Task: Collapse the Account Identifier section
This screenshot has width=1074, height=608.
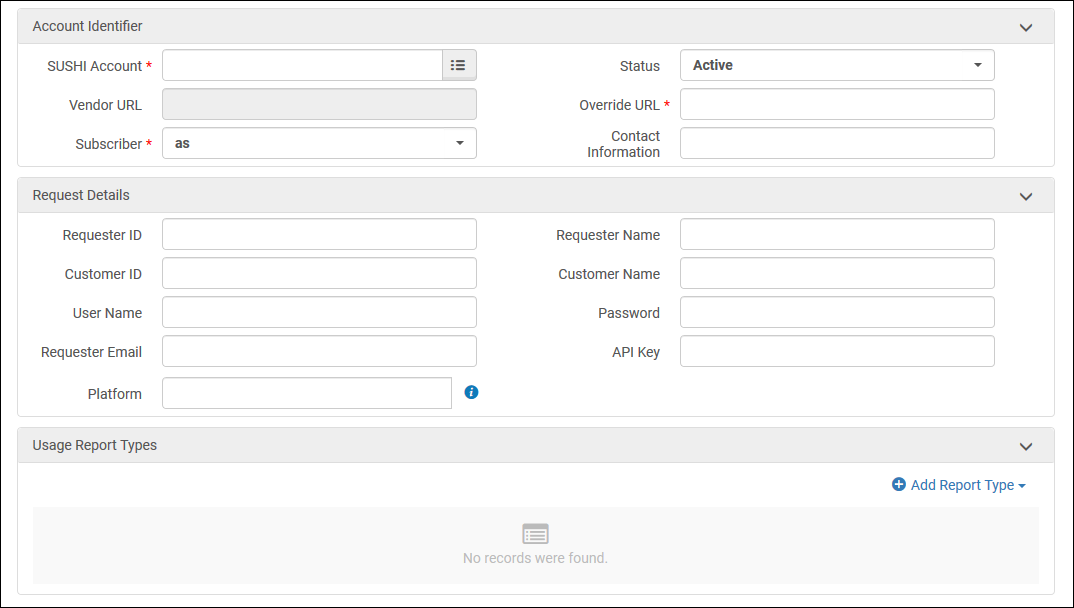Action: point(1025,27)
